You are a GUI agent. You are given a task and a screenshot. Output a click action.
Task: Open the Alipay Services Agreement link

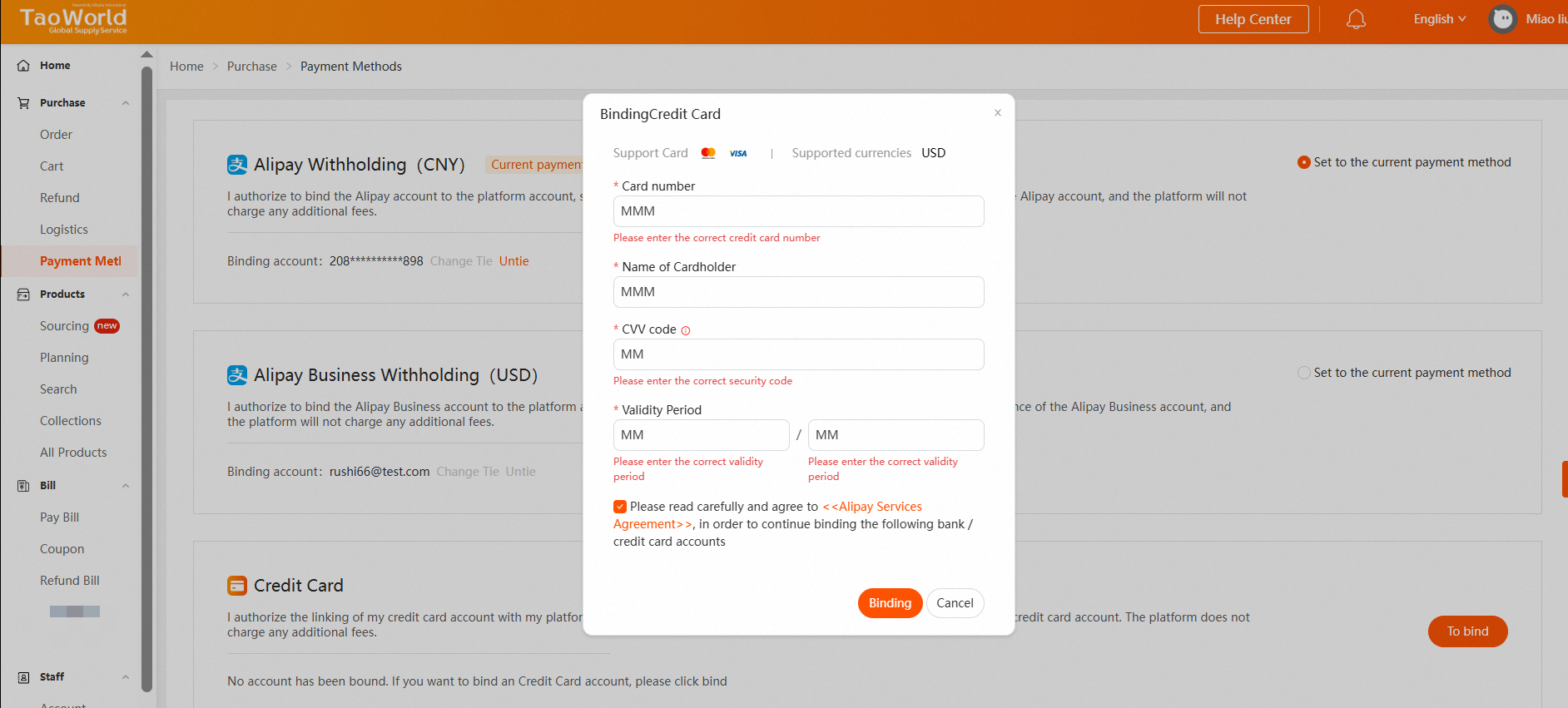874,507
